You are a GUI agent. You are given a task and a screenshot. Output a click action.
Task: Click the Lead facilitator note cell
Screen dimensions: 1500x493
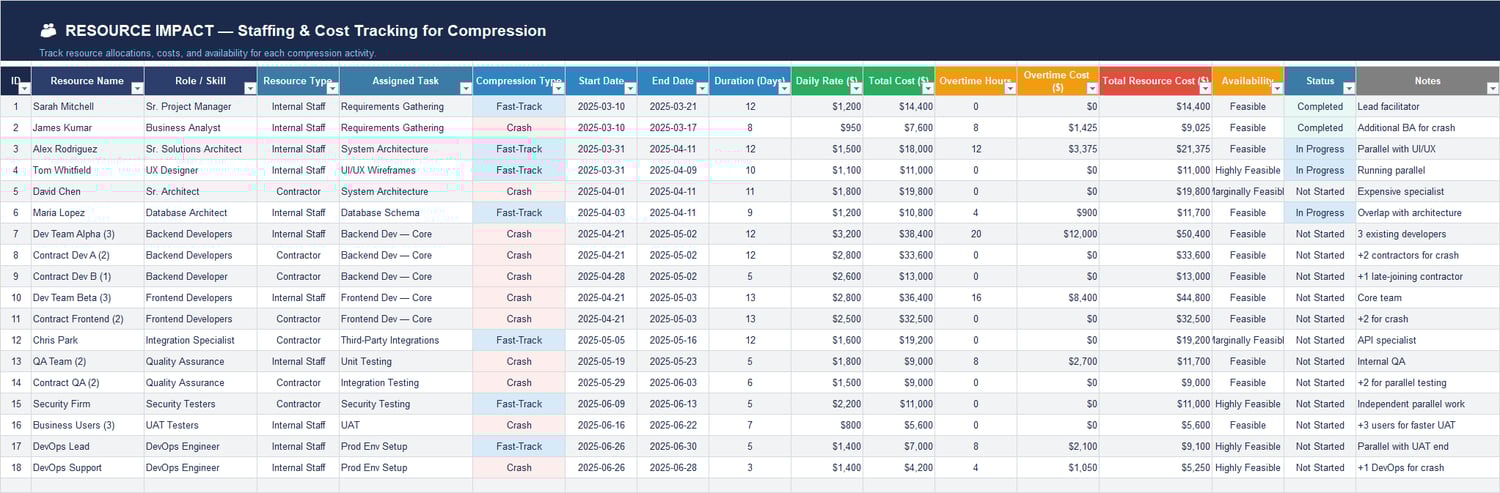pos(1428,106)
